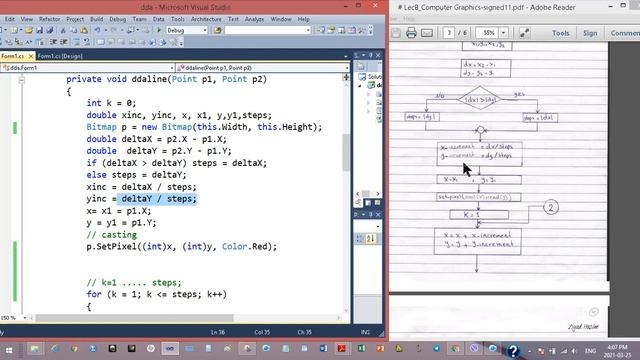The width and height of the screenshot is (640, 360).
Task: Click the split editor handle above vertical scrollbar
Action: tap(346, 76)
